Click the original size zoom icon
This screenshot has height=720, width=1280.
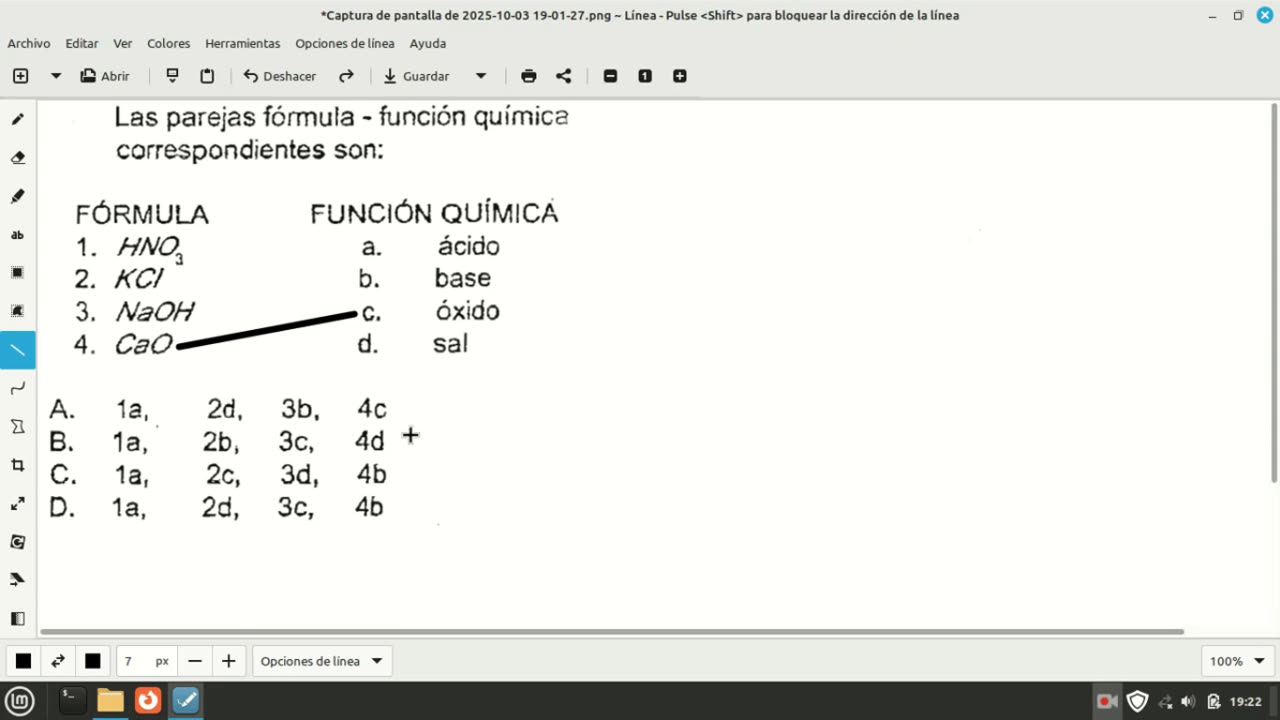[x=645, y=76]
